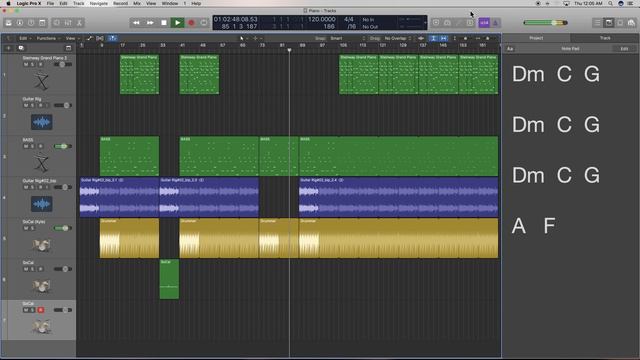Select the Guitar Rig waveform track icon

[x=42, y=122]
